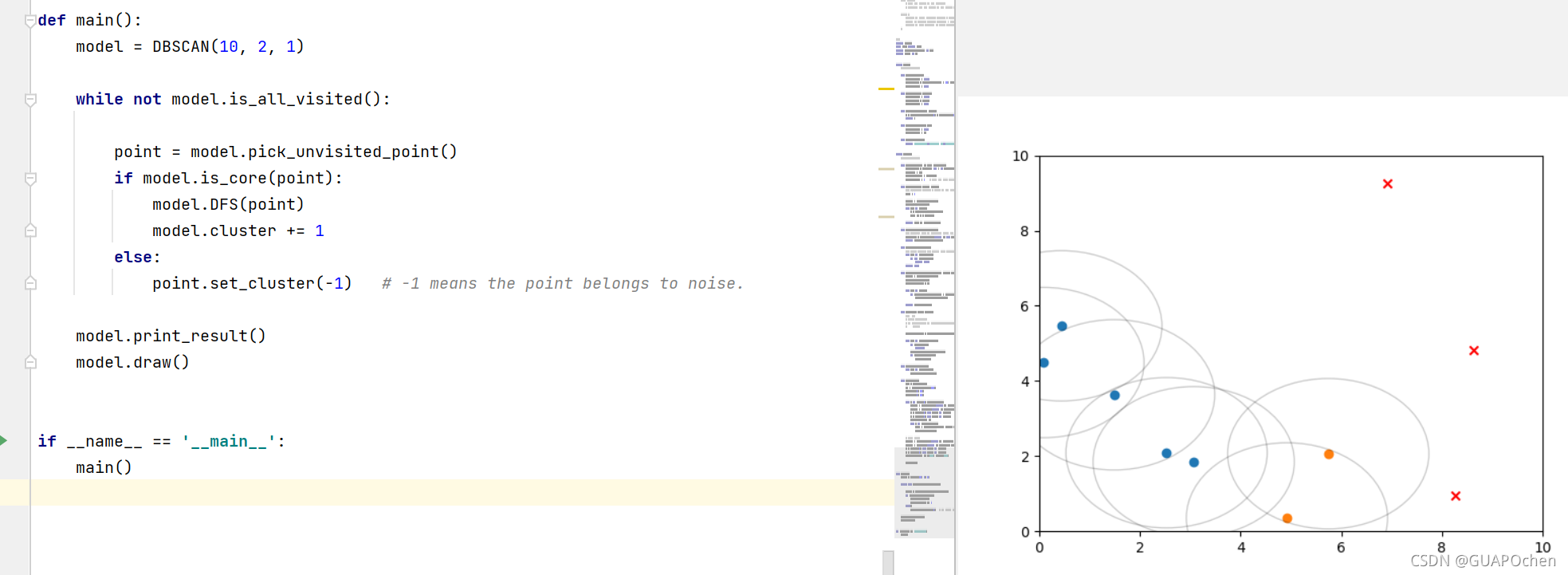Click the red x noise point near top of plot
The image size is (1568, 575).
coord(1387,183)
